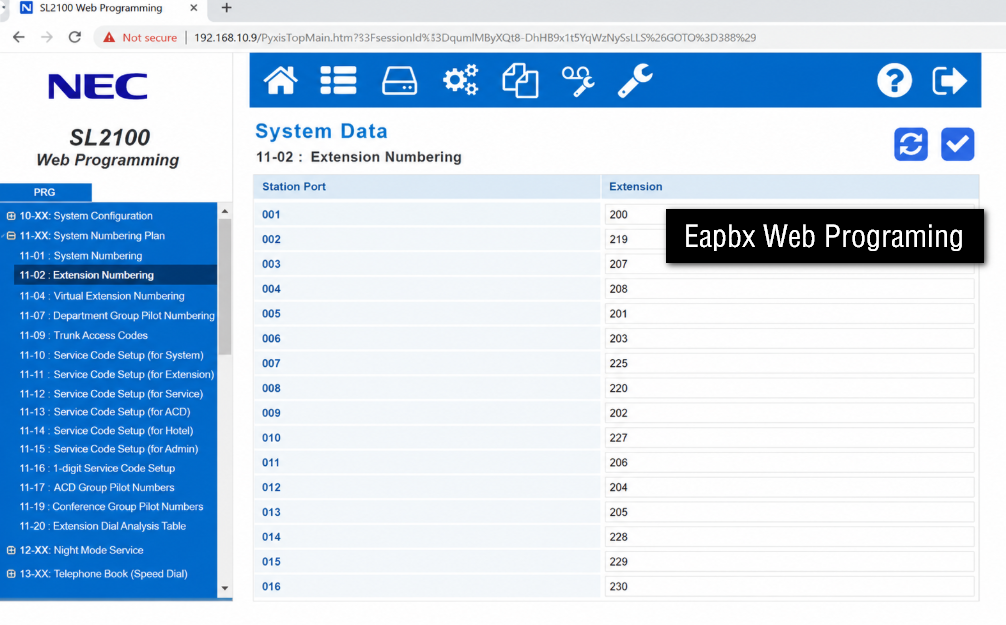Screen dimensions: 1006x625
Task: Click extension field for port 016
Action: [789, 586]
